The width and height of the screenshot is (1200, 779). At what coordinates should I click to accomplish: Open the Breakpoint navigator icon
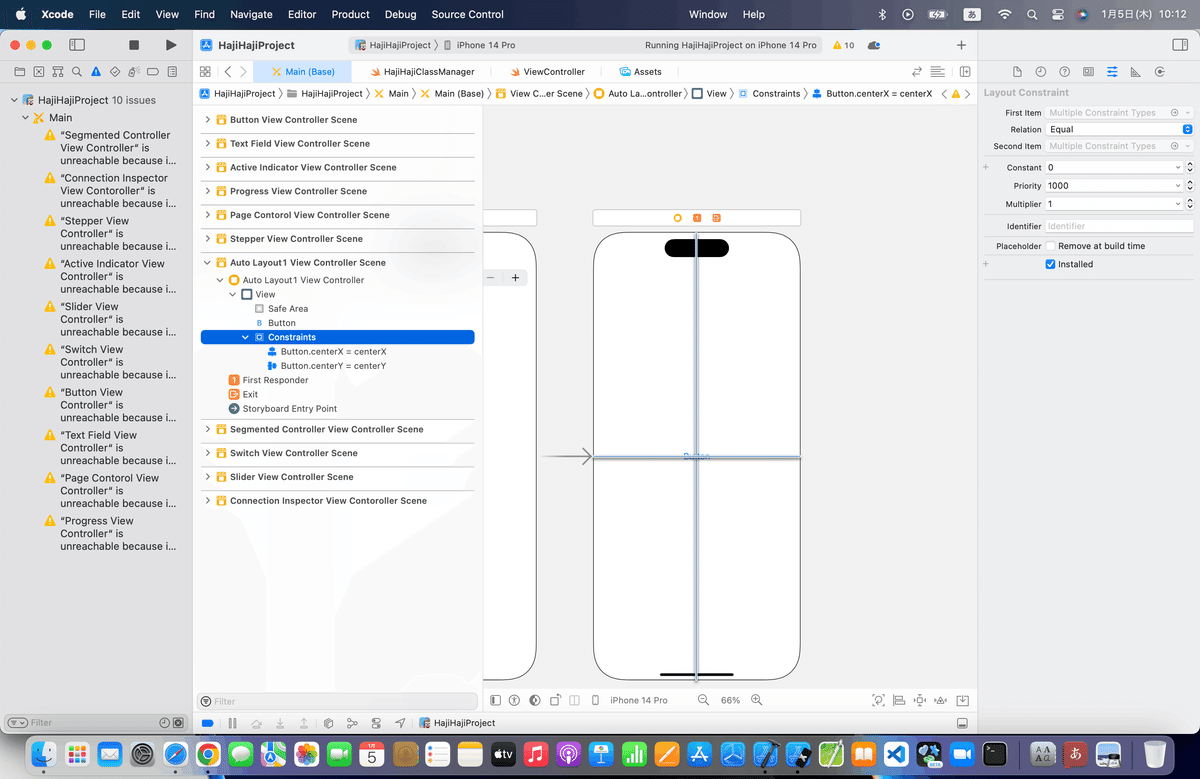(153, 72)
